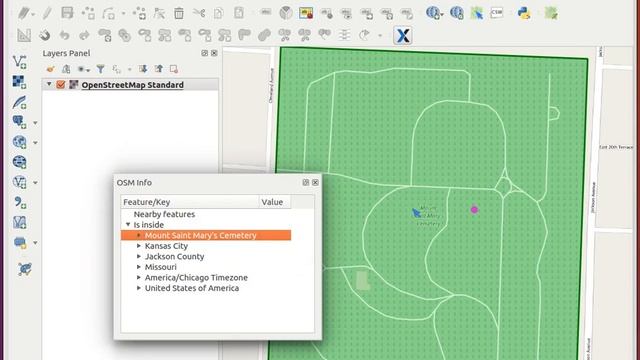Image resolution: width=640 pixels, height=360 pixels.
Task: Click the last green map plugin icon
Action: tap(551, 13)
